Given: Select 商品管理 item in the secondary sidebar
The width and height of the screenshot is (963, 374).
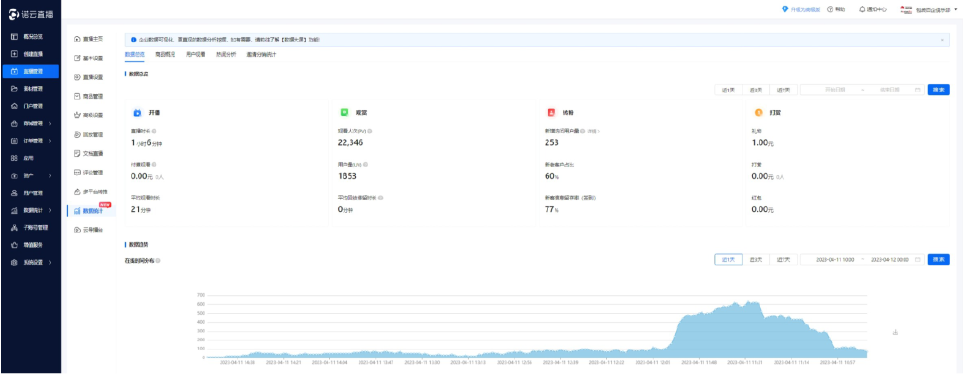Looking at the screenshot, I should (88, 96).
